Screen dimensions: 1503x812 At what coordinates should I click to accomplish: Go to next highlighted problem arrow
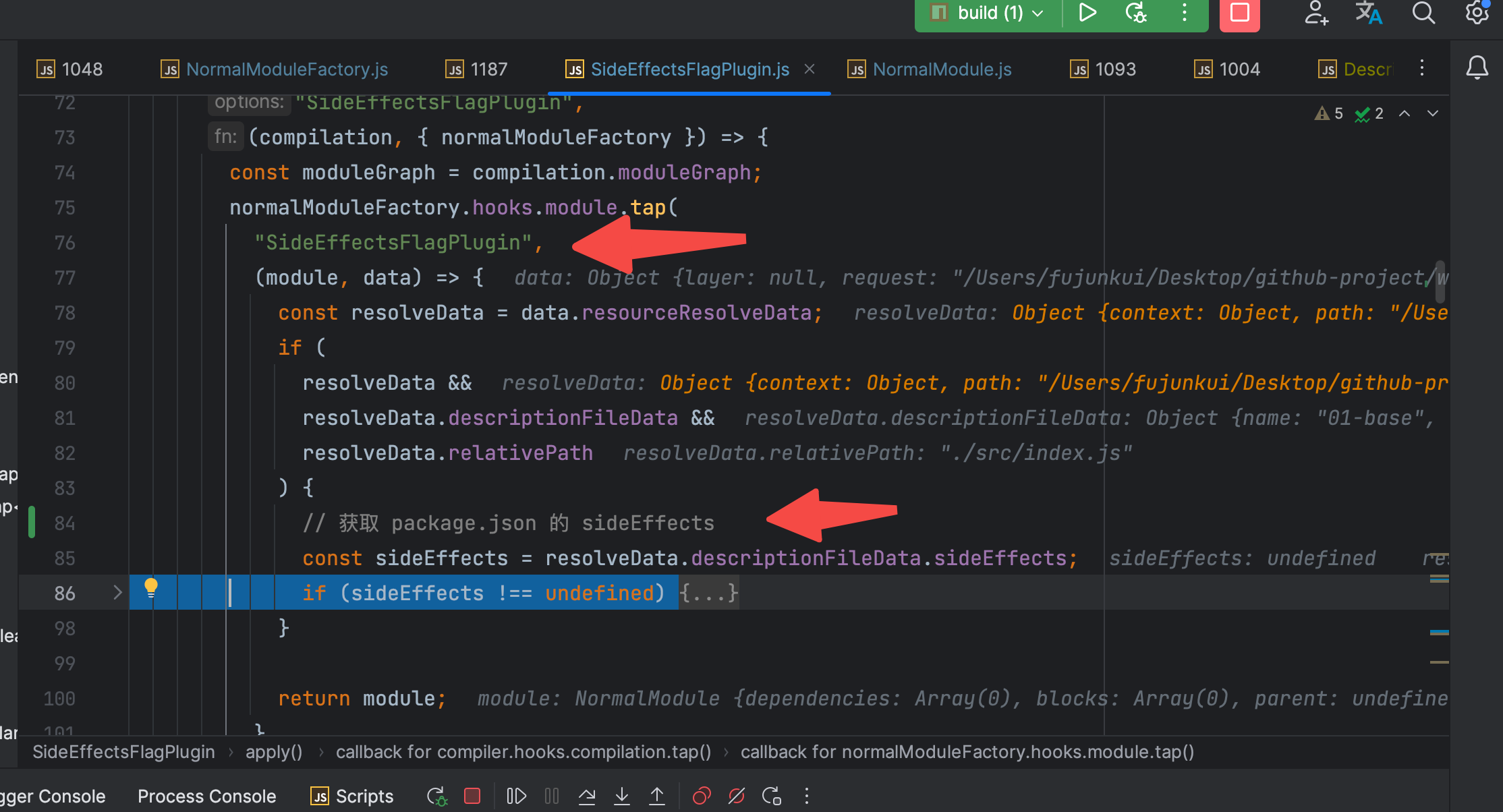point(1433,114)
